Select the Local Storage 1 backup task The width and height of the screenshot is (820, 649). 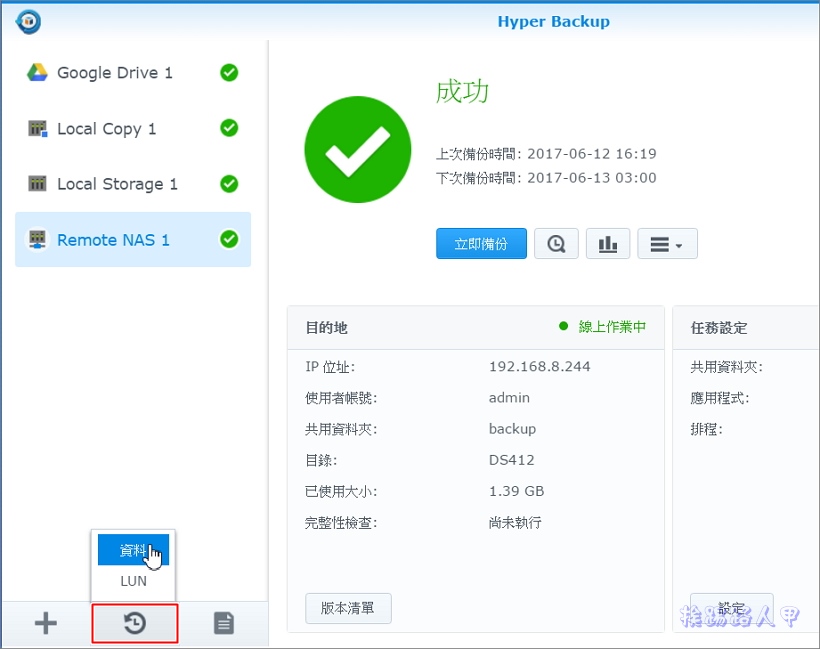coord(133,184)
